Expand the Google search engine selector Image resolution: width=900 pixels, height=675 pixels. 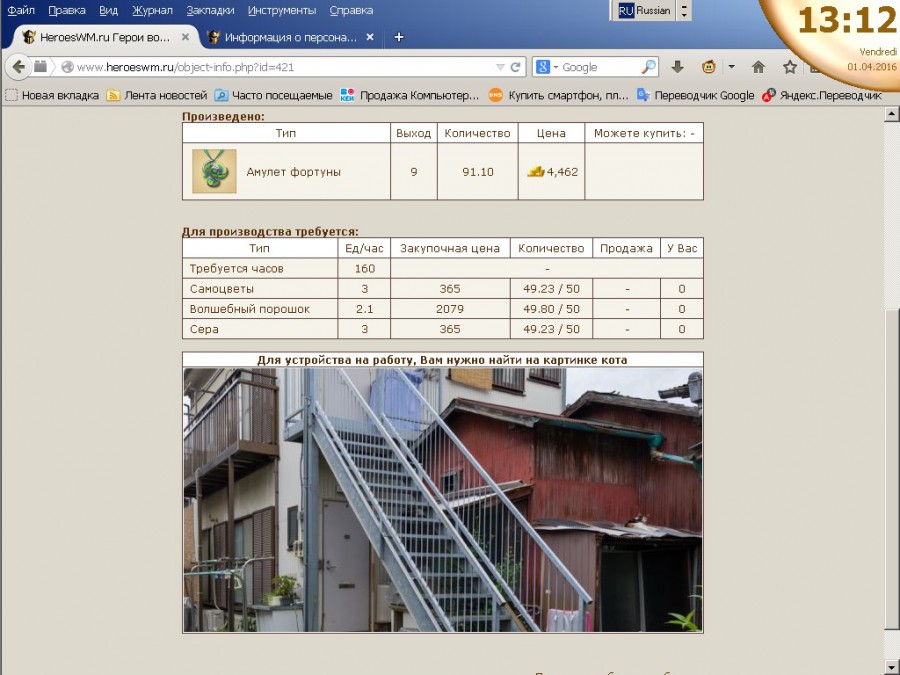coord(548,67)
